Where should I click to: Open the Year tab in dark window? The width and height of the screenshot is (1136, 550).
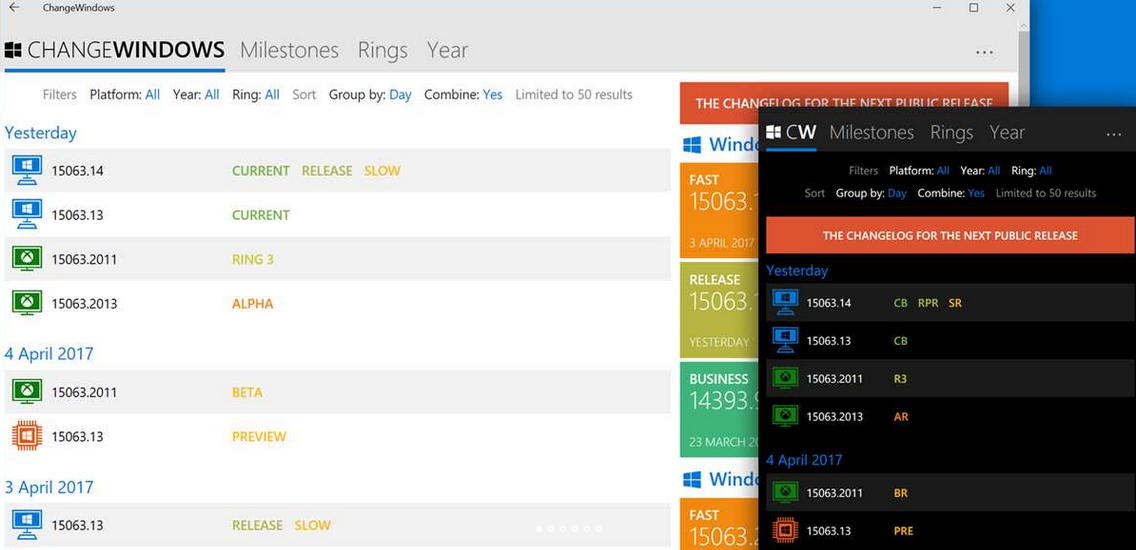coord(1007,133)
